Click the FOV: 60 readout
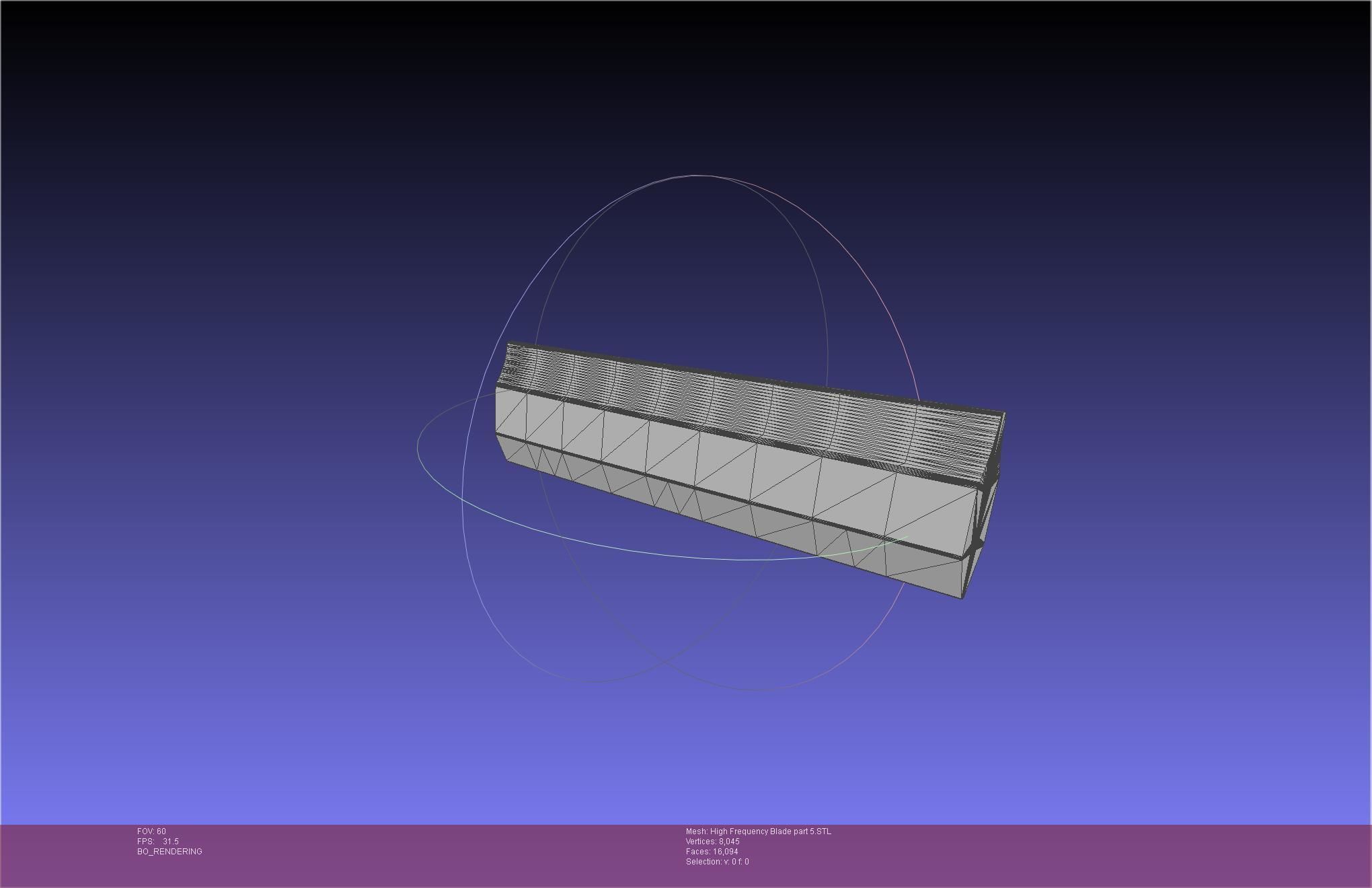This screenshot has width=1372, height=888. click(x=151, y=831)
